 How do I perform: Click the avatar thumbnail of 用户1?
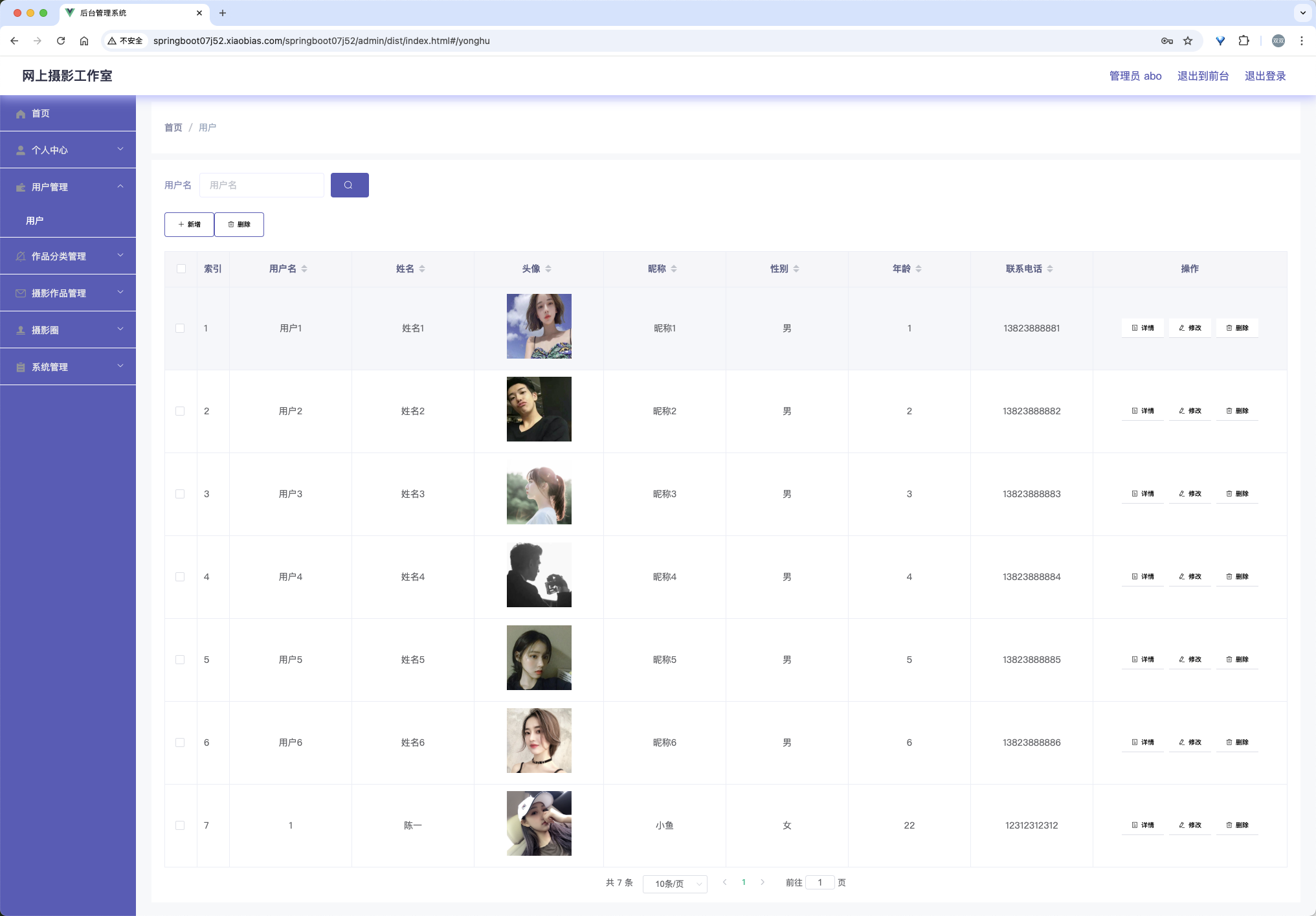pos(539,326)
